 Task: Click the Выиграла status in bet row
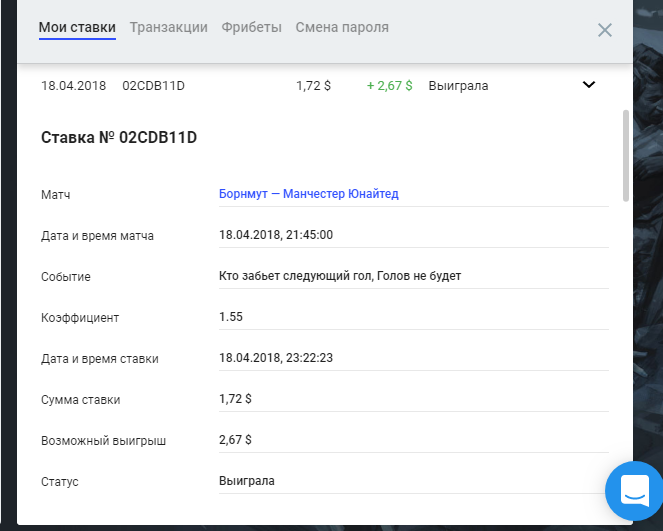coord(458,86)
